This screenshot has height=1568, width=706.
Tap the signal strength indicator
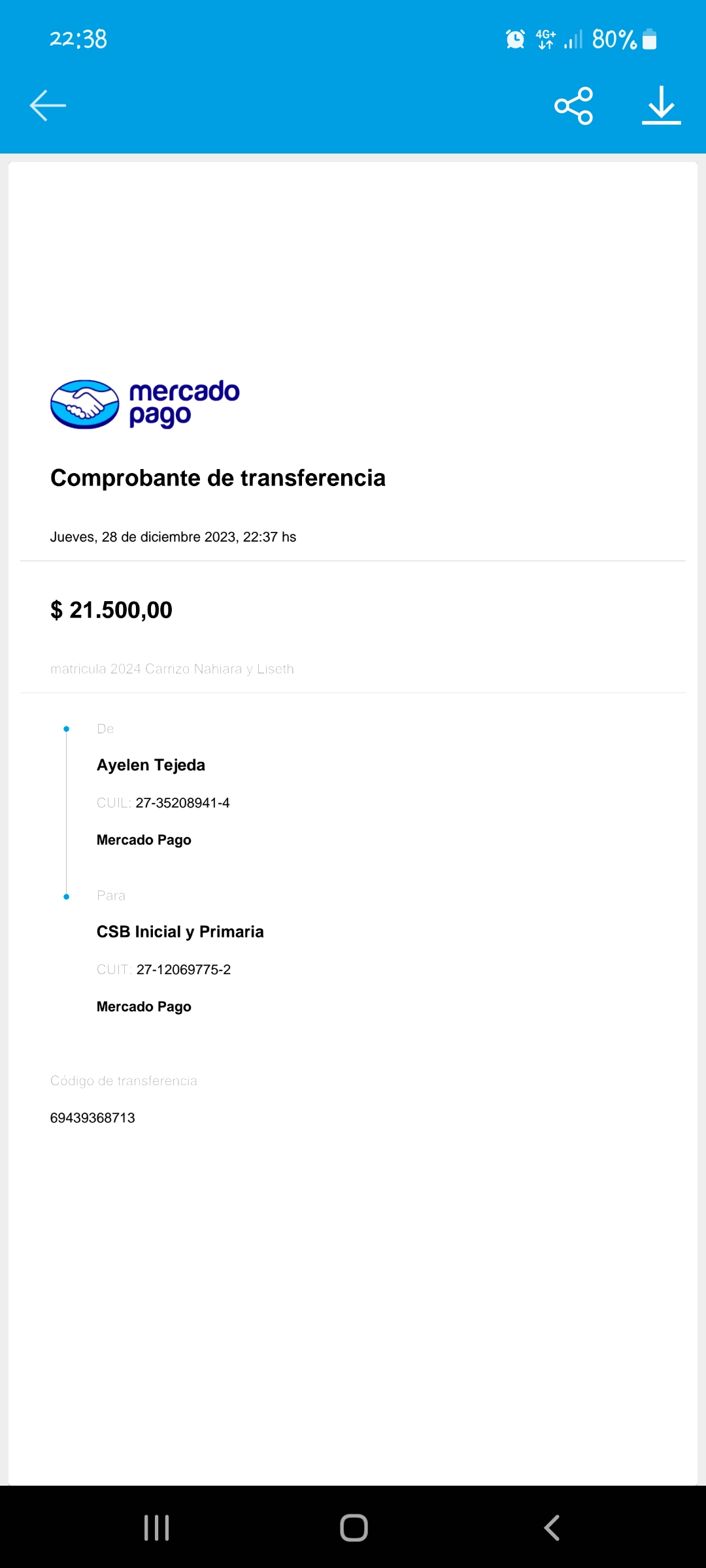click(x=573, y=39)
